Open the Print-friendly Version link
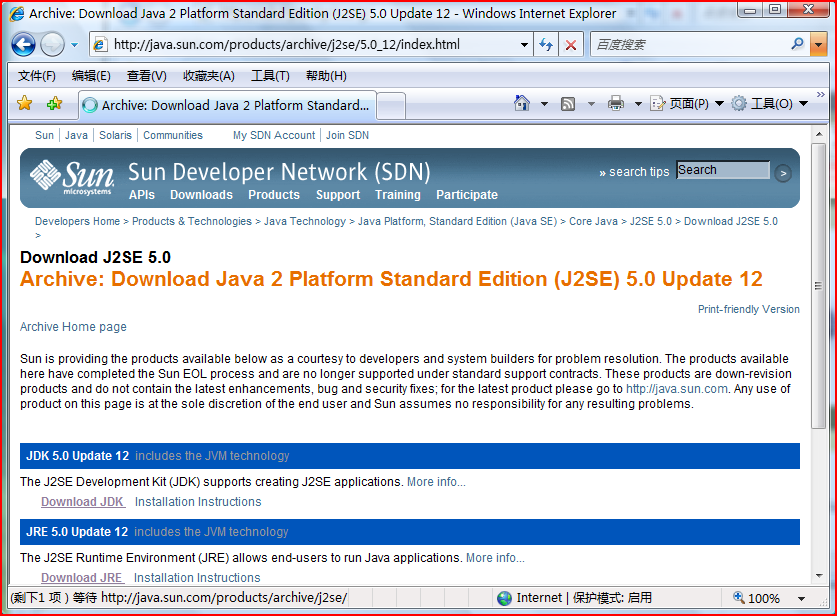 pos(748,309)
